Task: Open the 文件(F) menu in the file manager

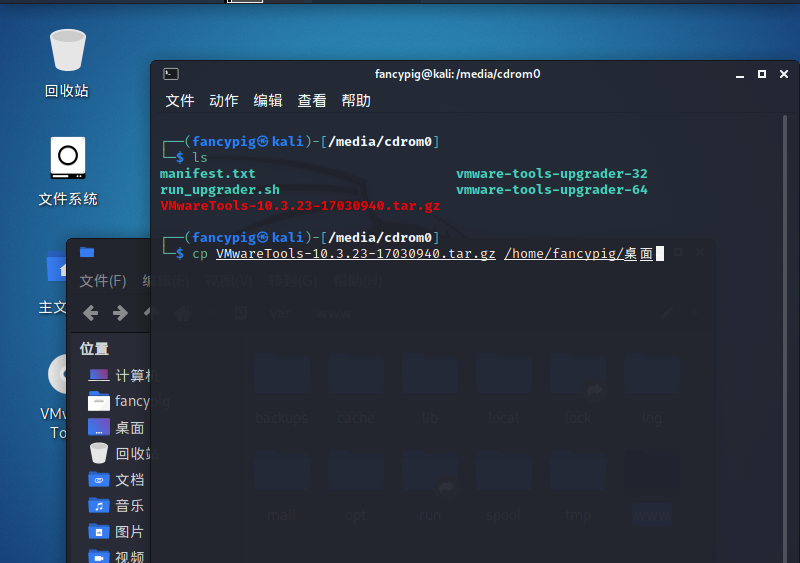Action: point(103,281)
